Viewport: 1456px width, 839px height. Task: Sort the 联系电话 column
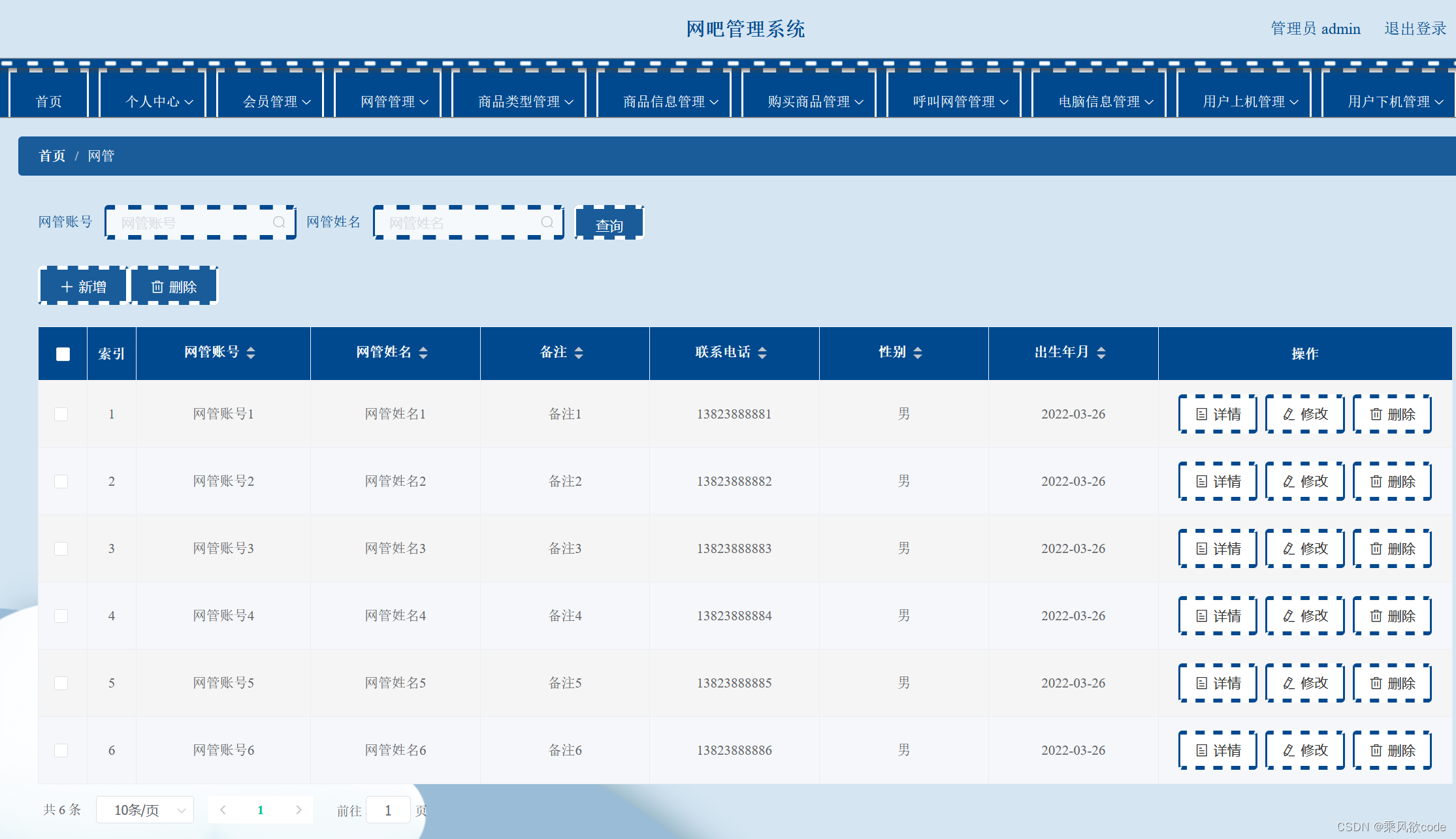(x=762, y=353)
